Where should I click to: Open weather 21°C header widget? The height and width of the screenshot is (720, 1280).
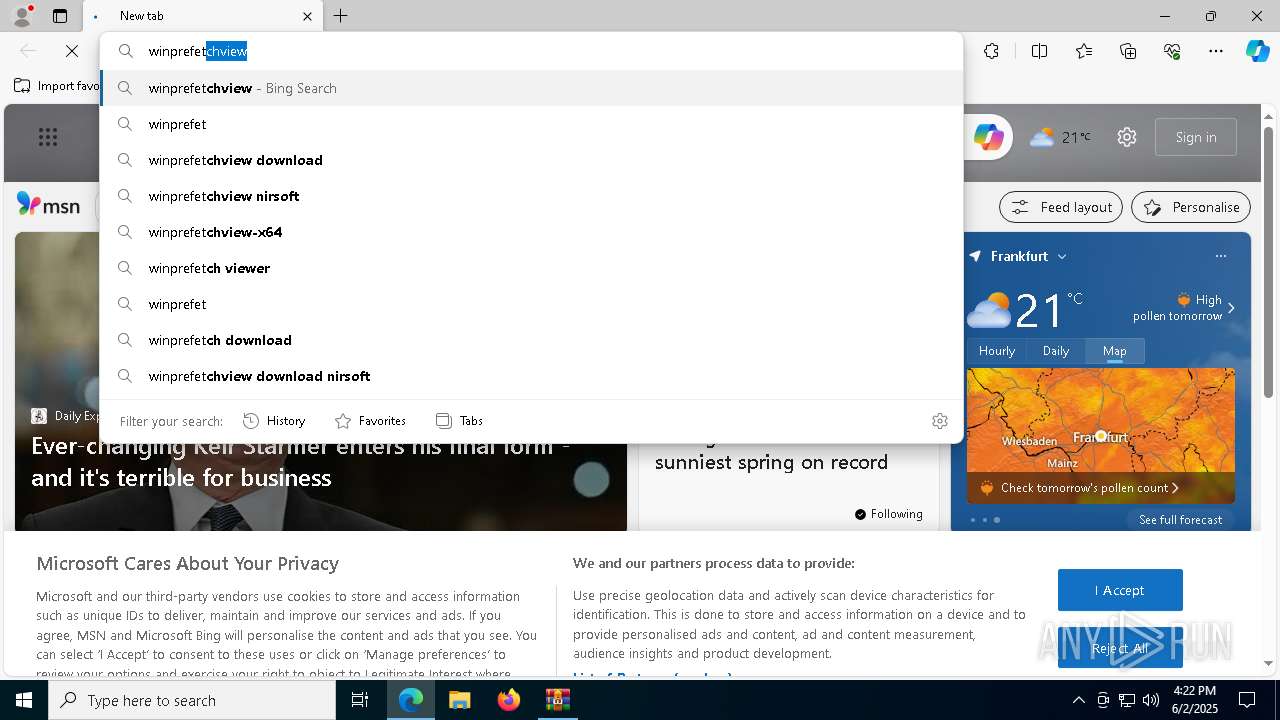(x=1061, y=137)
